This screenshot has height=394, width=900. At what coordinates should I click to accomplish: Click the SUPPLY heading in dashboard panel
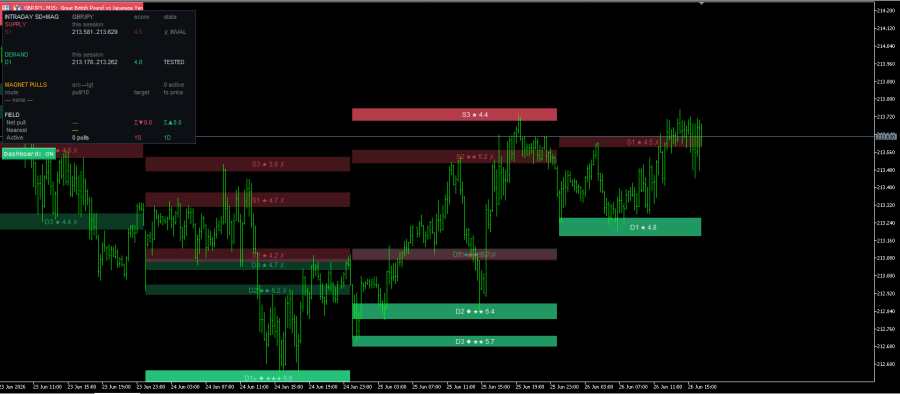[x=15, y=25]
